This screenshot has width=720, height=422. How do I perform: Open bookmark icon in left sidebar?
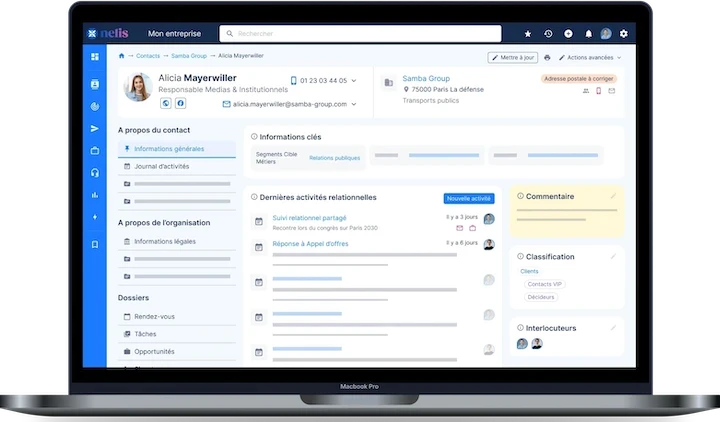(95, 244)
